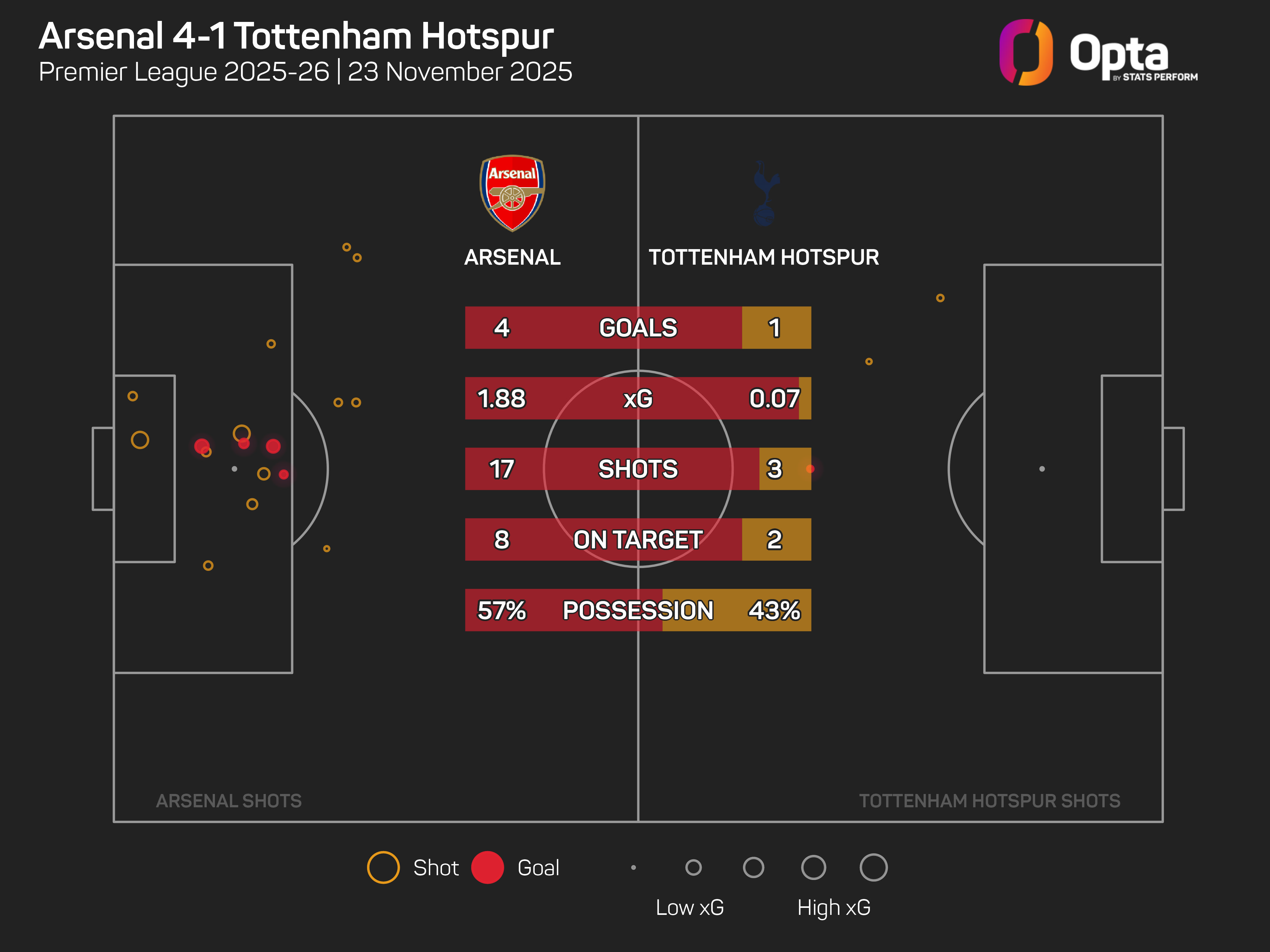Click the Arsenal club crest

tap(512, 193)
